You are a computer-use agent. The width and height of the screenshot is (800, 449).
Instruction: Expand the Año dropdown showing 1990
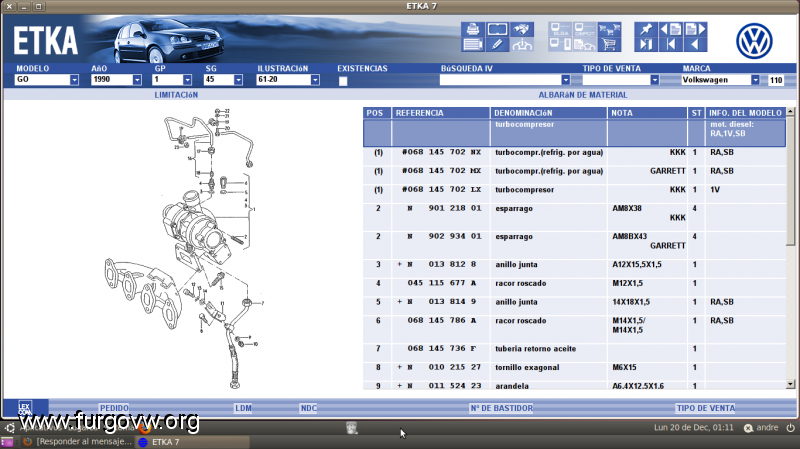pos(137,80)
